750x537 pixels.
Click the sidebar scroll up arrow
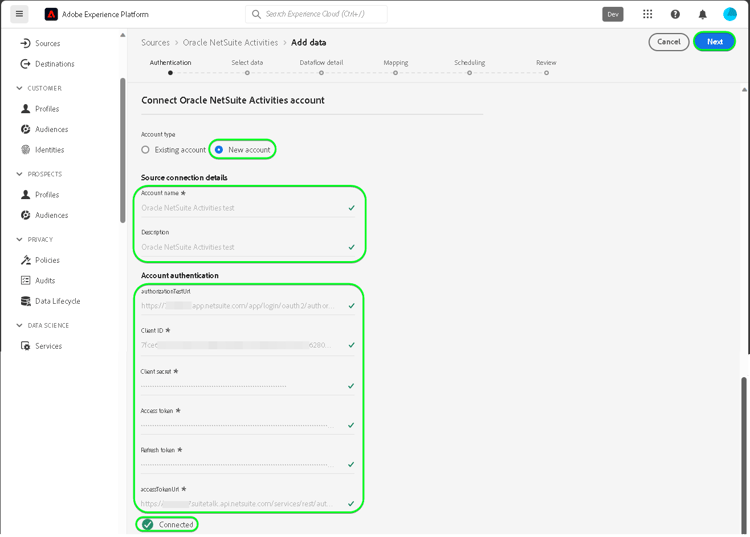pyautogui.click(x=123, y=35)
